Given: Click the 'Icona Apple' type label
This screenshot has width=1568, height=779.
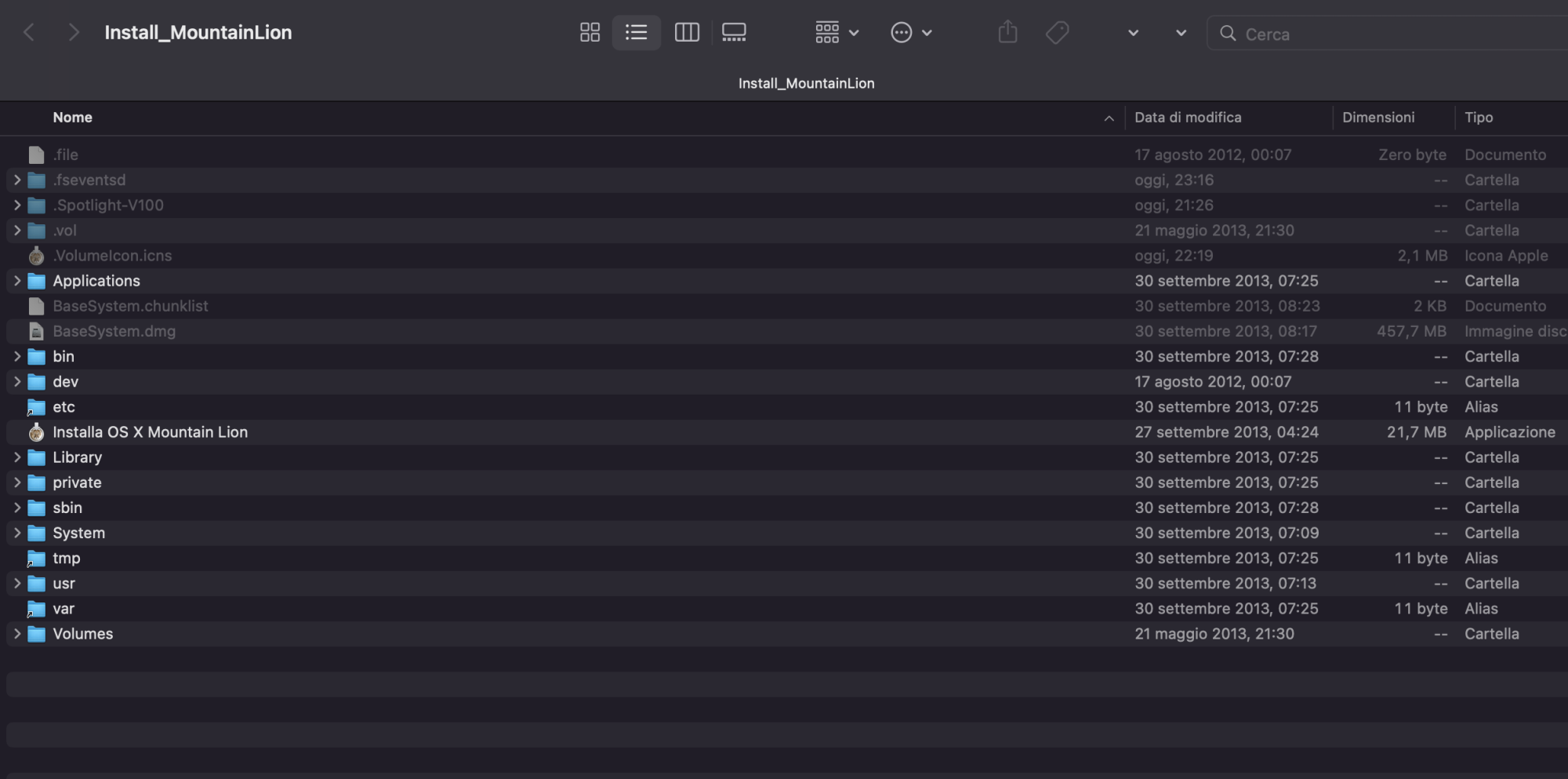Looking at the screenshot, I should point(1506,256).
